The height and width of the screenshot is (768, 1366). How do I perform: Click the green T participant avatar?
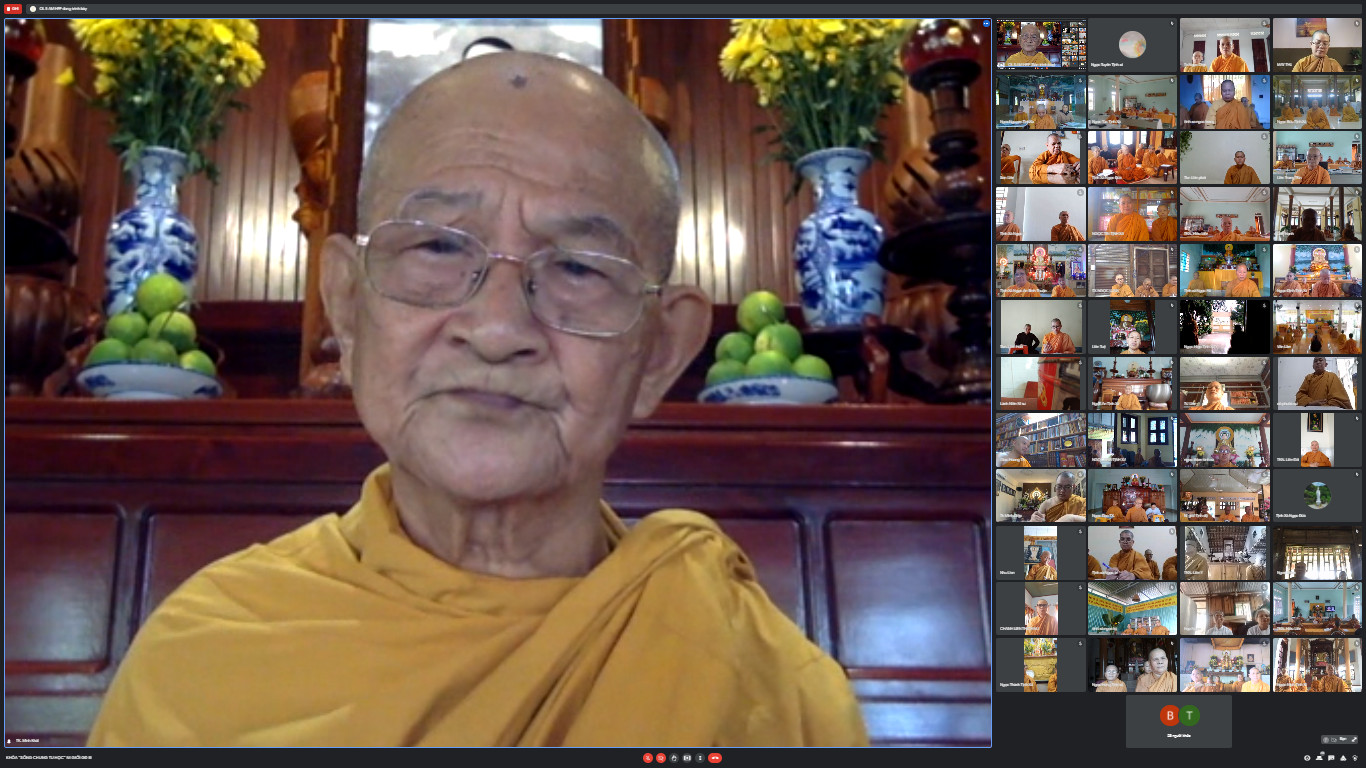pos(1189,715)
